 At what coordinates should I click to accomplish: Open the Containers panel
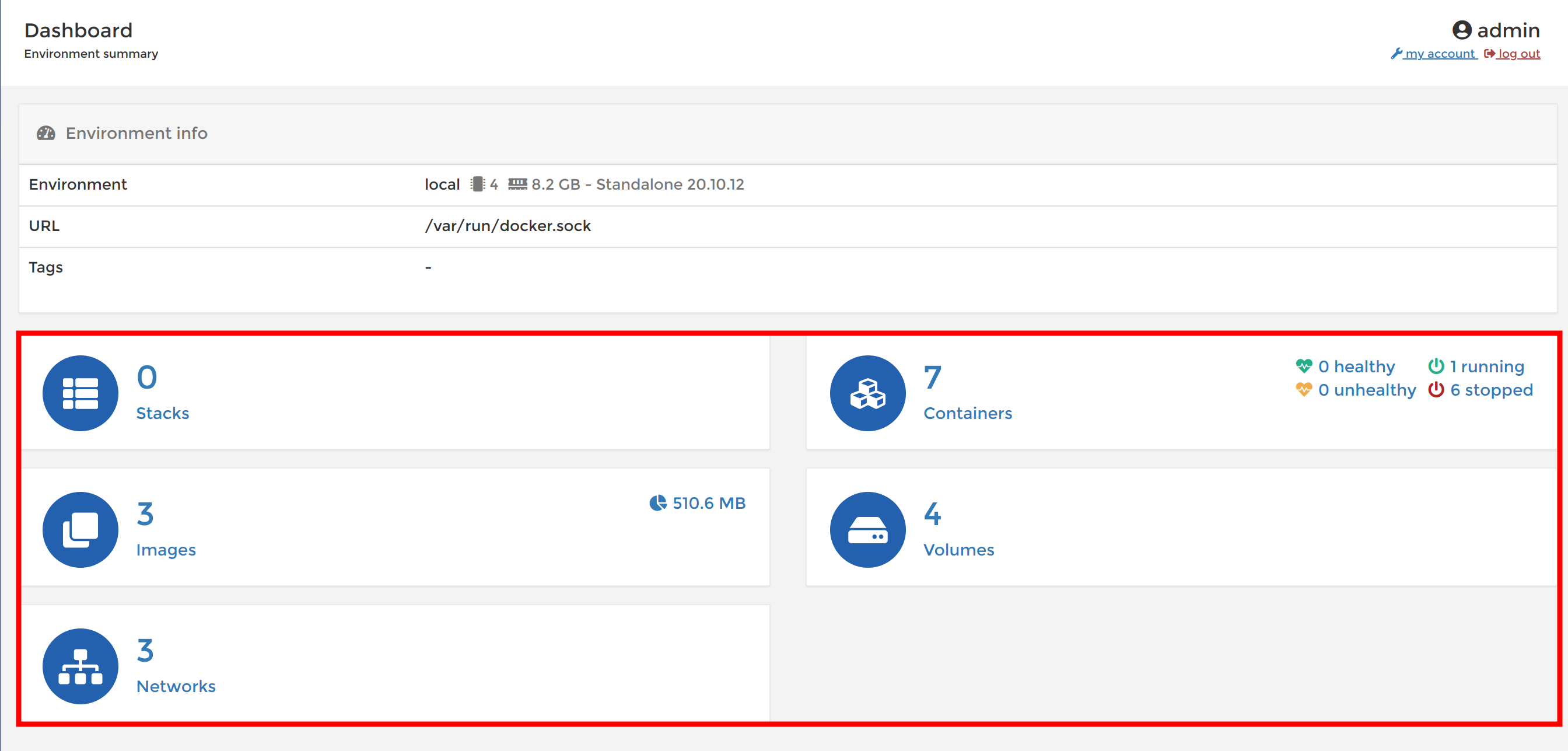pos(968,413)
